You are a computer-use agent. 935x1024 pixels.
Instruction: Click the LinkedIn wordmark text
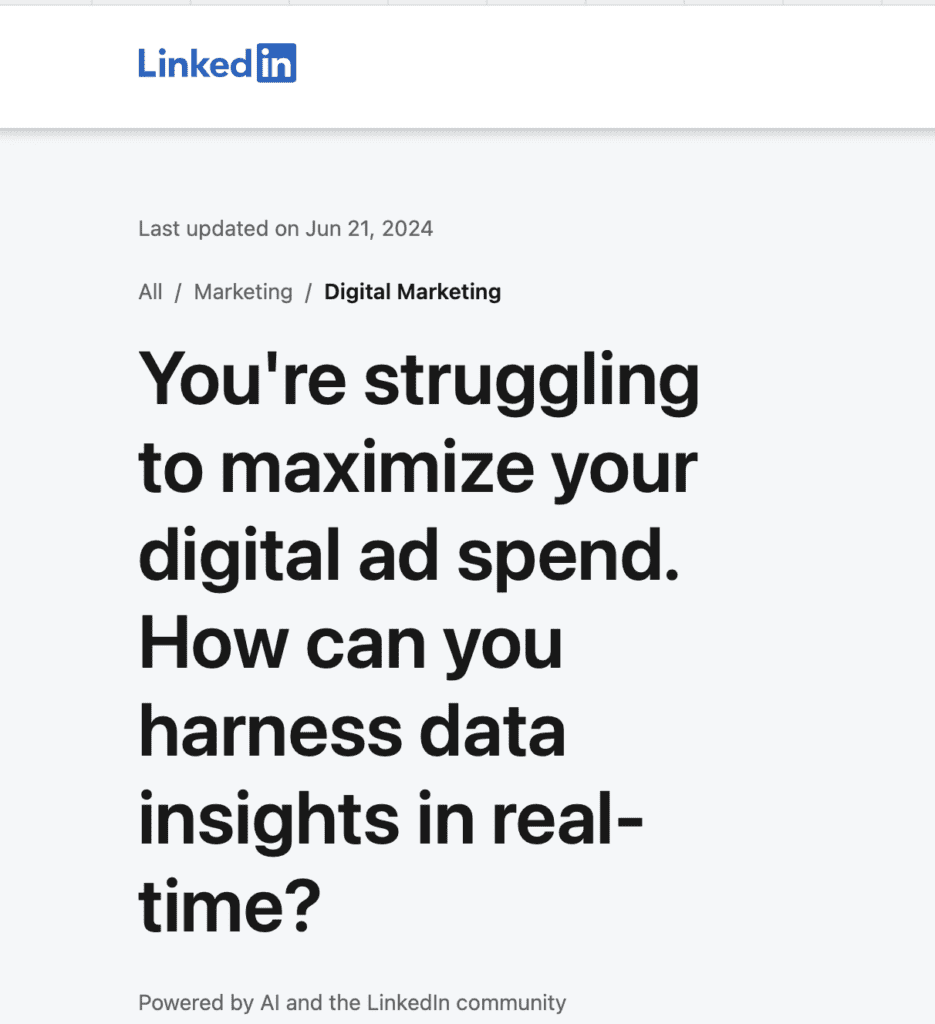click(197, 63)
